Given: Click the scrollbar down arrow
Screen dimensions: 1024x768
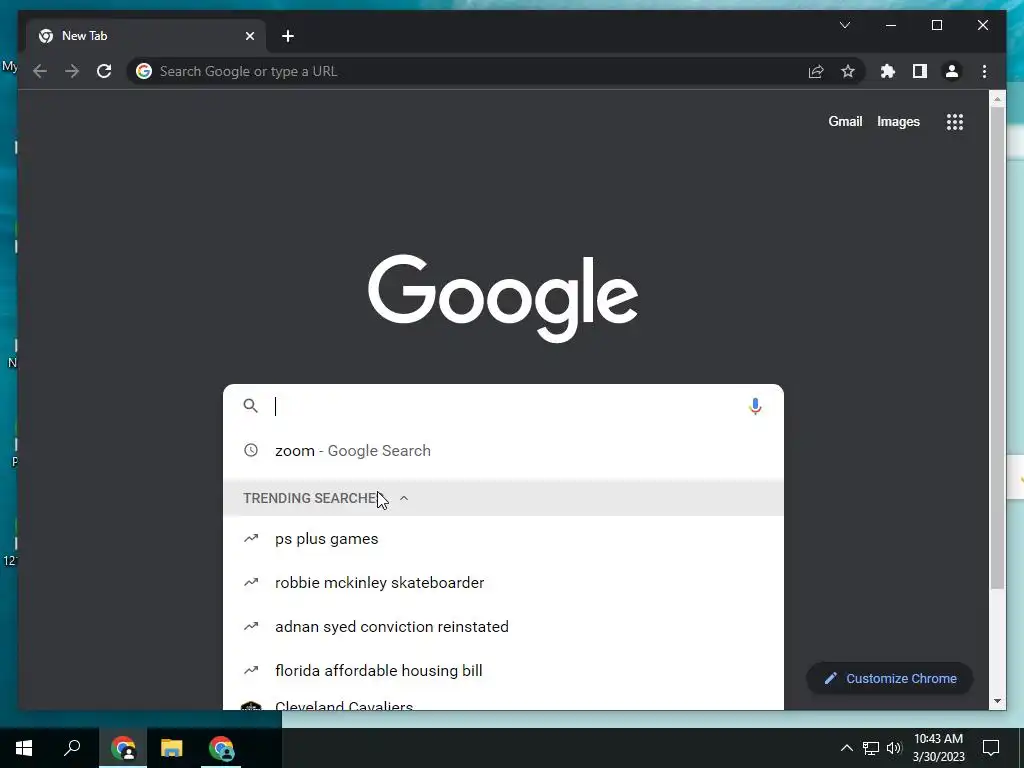Looking at the screenshot, I should (x=997, y=701).
